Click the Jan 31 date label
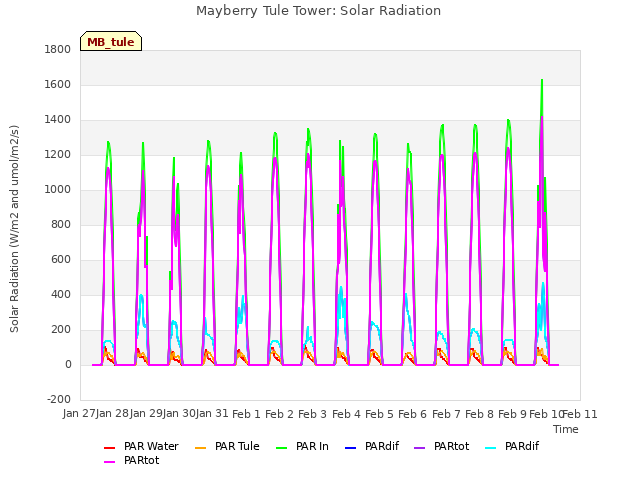 point(212,413)
